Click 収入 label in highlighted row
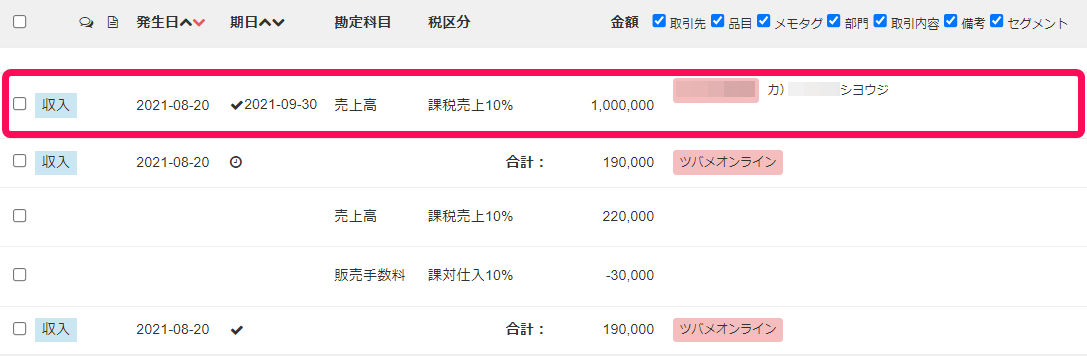Viewport: 1087px width, 361px height. tap(56, 105)
